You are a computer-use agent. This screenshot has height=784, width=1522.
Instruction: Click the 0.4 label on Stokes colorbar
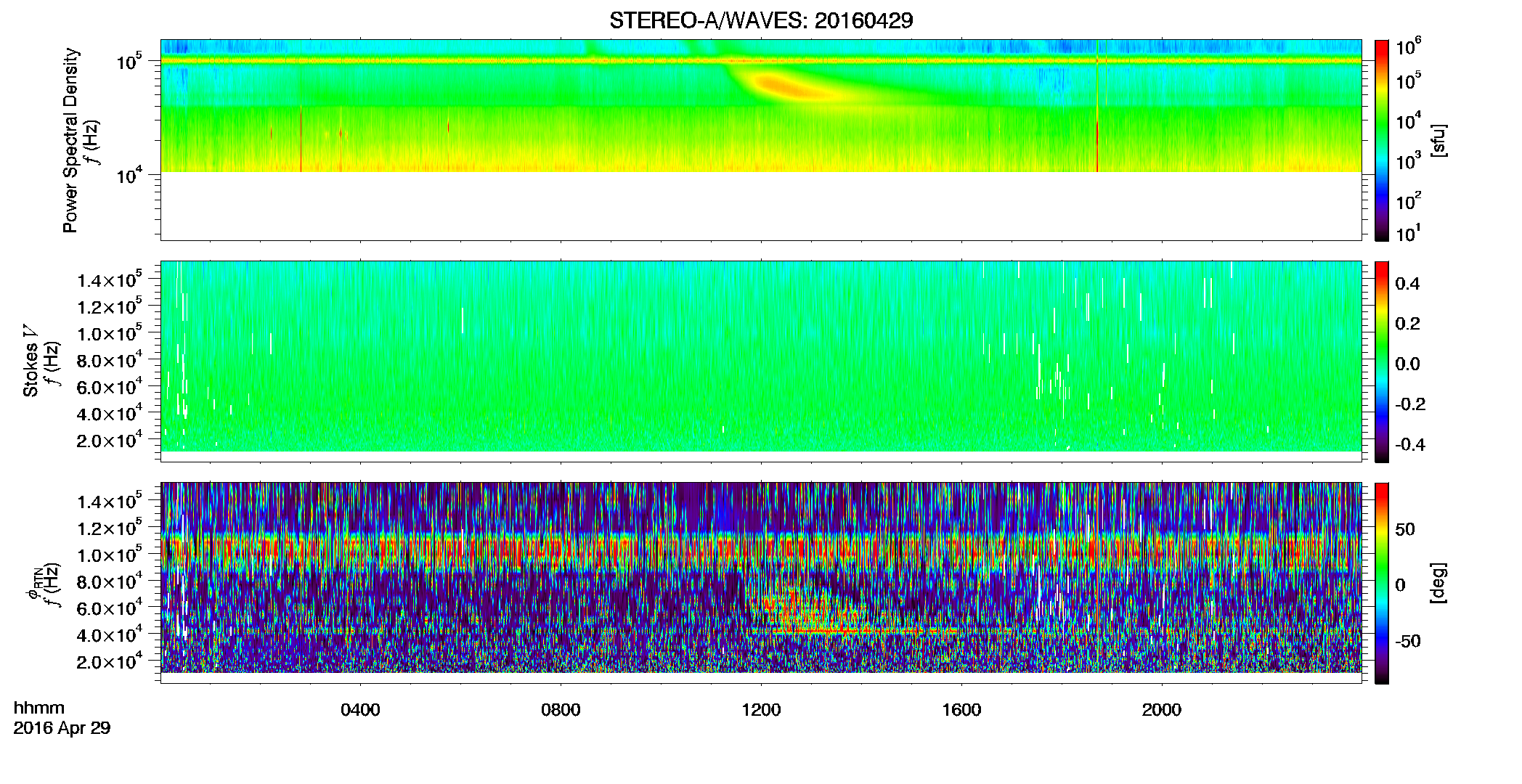click(x=1407, y=284)
